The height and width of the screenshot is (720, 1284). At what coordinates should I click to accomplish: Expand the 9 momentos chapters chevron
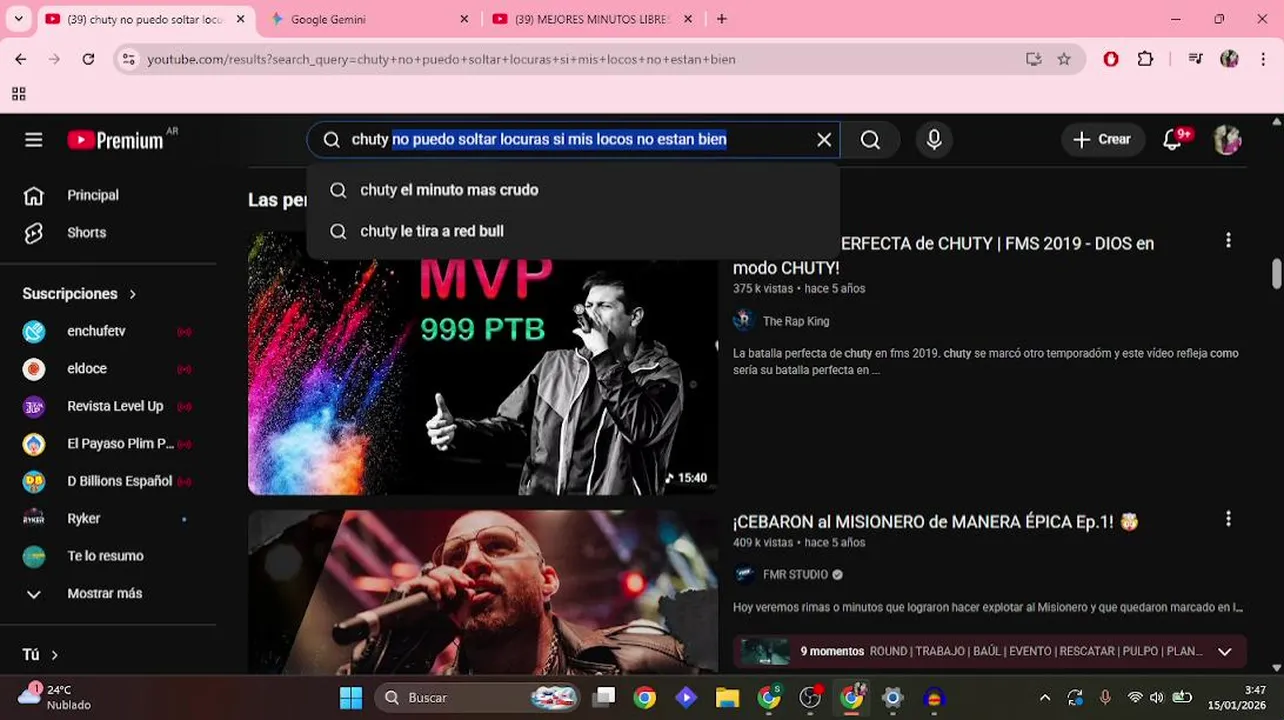(x=1224, y=652)
